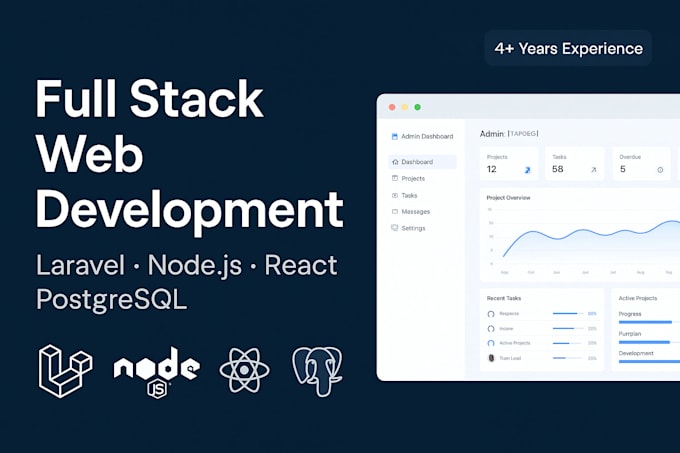
Task: Click the arrow icon on Tasks card
Action: [594, 170]
